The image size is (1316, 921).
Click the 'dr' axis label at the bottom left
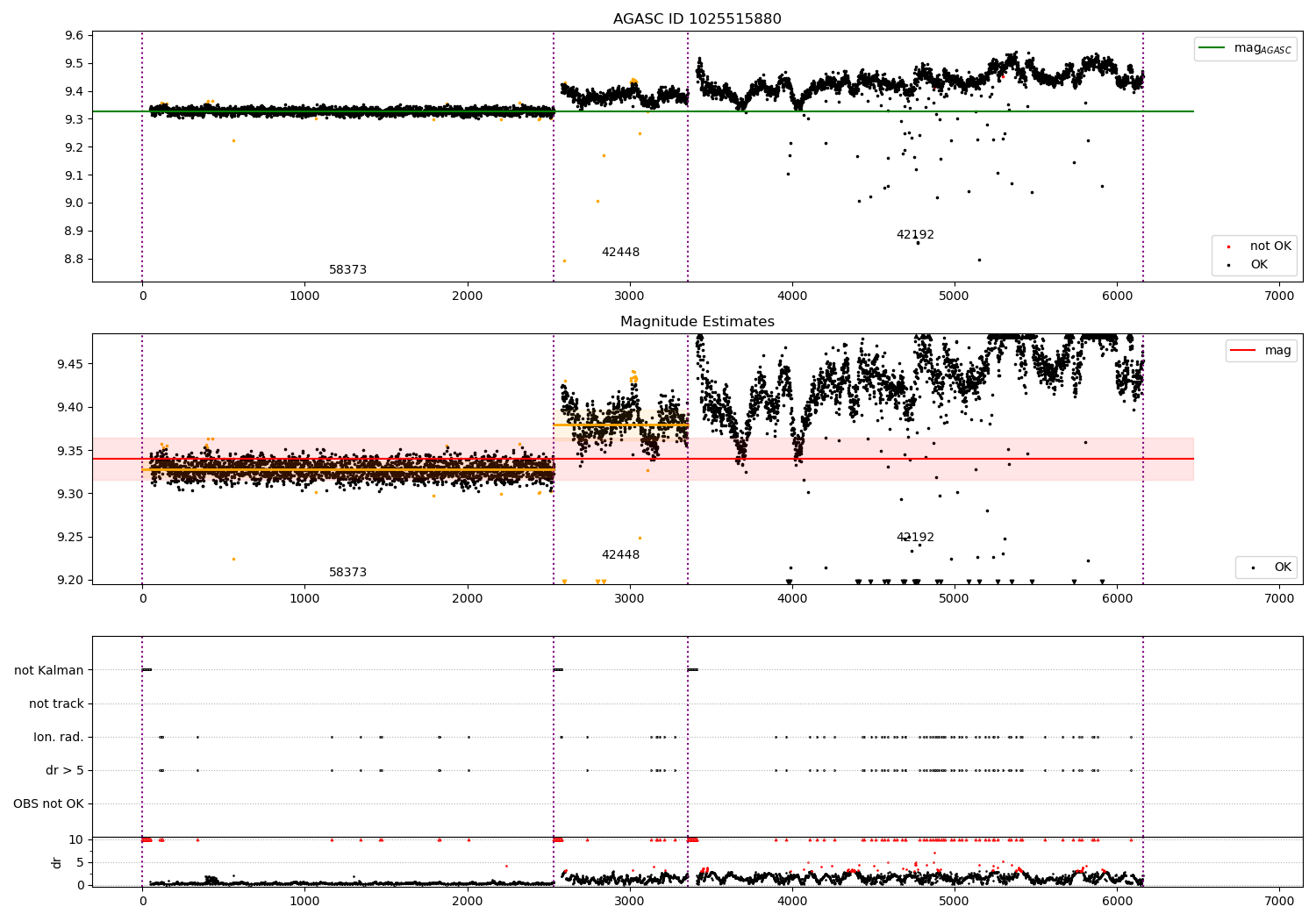pyautogui.click(x=57, y=862)
